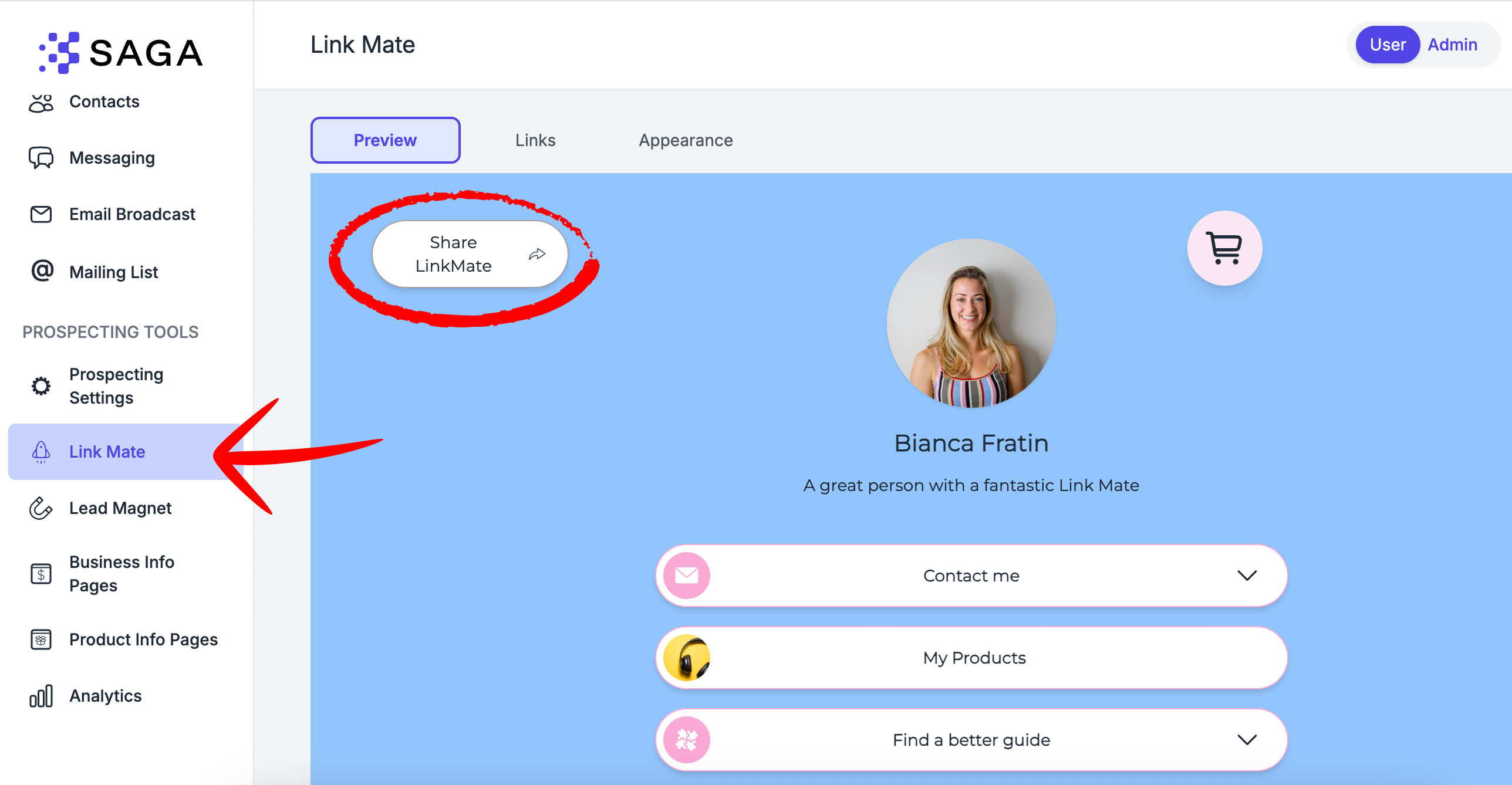The width and height of the screenshot is (1512, 785).
Task: Click the share arrow icon on Share LinkMate
Action: click(537, 254)
